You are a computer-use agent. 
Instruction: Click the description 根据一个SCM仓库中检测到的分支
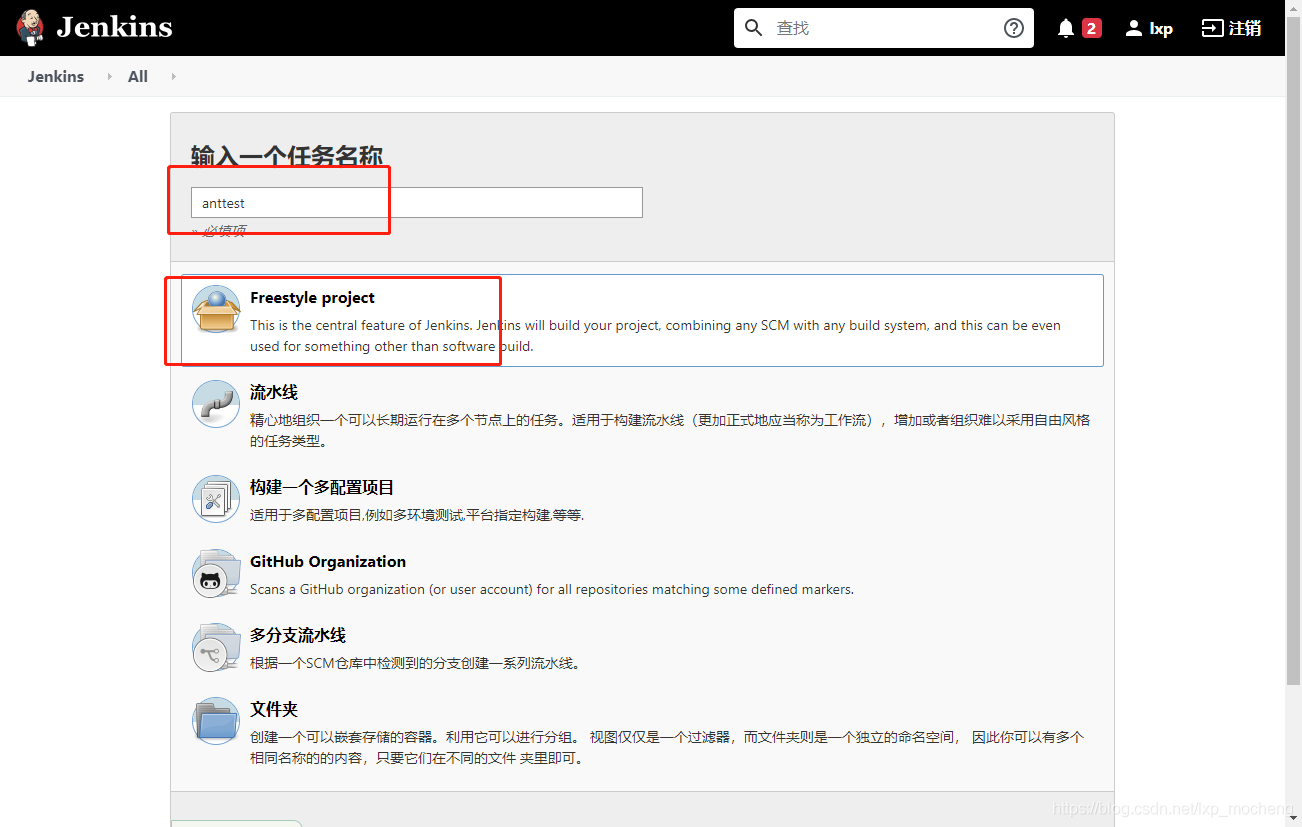pyautogui.click(x=415, y=663)
